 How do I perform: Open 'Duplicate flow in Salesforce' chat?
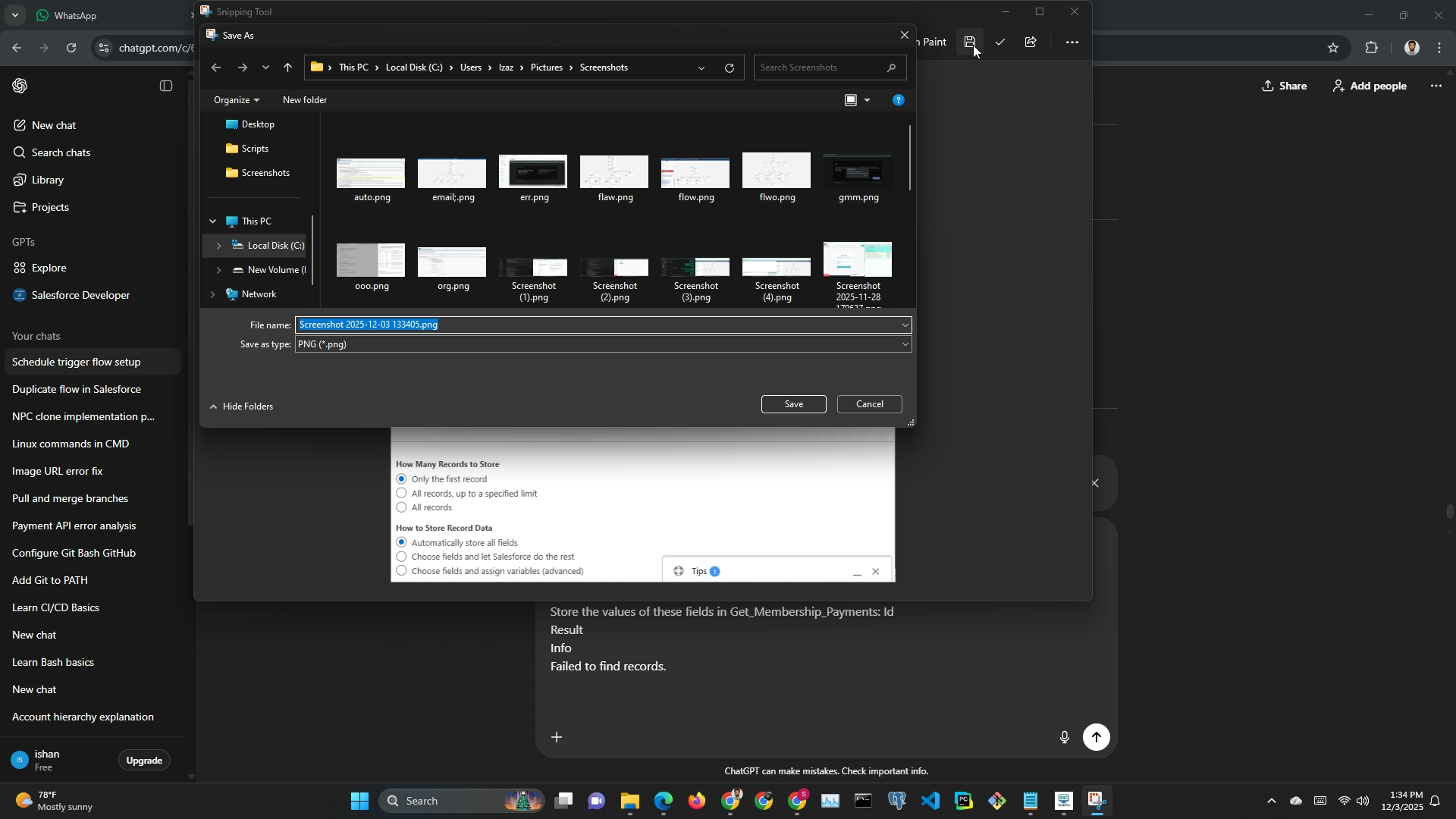click(77, 389)
